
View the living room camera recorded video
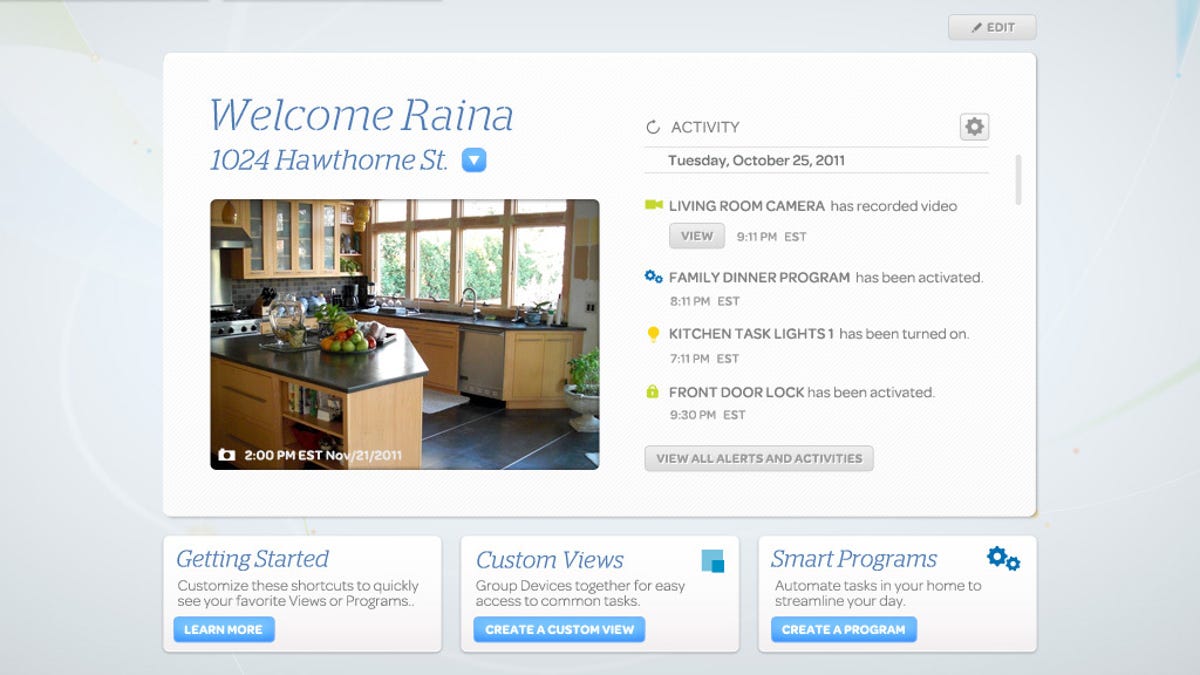click(696, 236)
